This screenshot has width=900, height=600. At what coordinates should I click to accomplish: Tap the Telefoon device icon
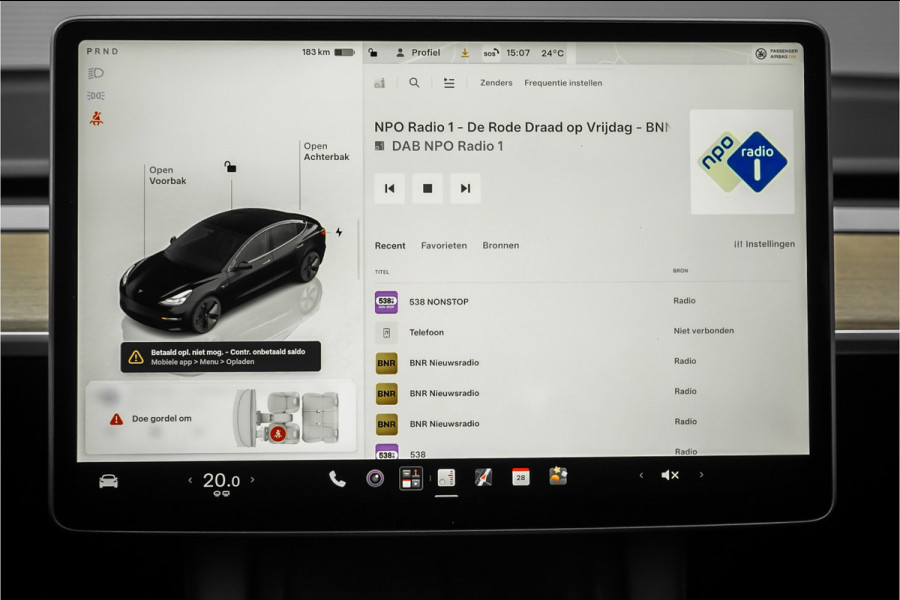coord(386,332)
